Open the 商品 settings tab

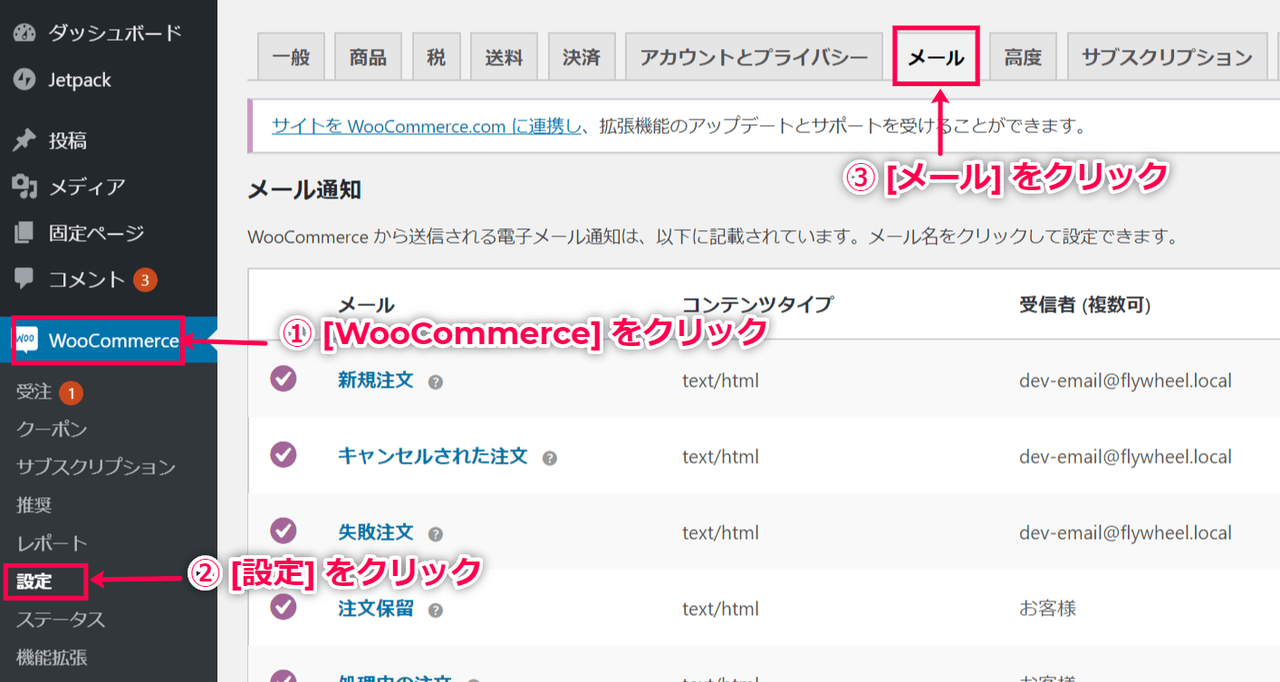pyautogui.click(x=368, y=57)
